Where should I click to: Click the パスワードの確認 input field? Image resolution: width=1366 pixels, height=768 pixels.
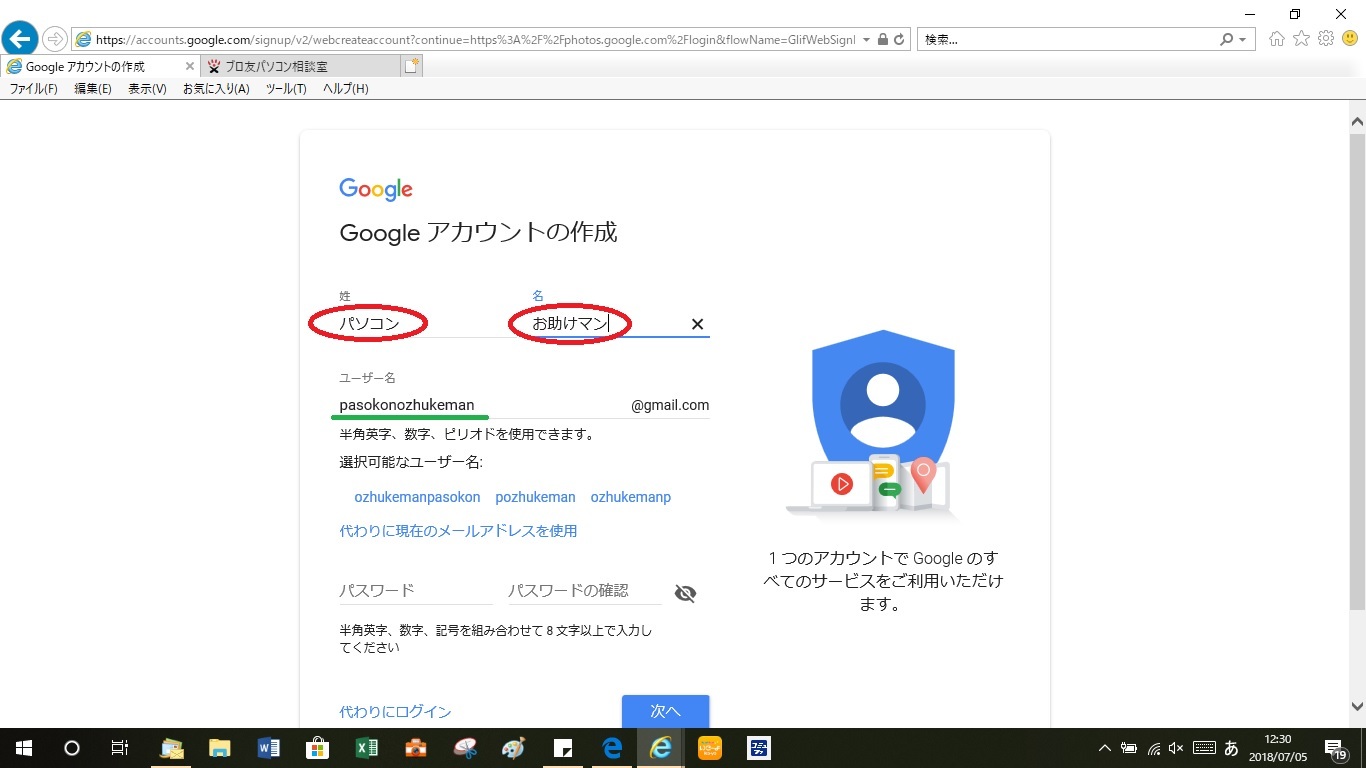pos(585,591)
